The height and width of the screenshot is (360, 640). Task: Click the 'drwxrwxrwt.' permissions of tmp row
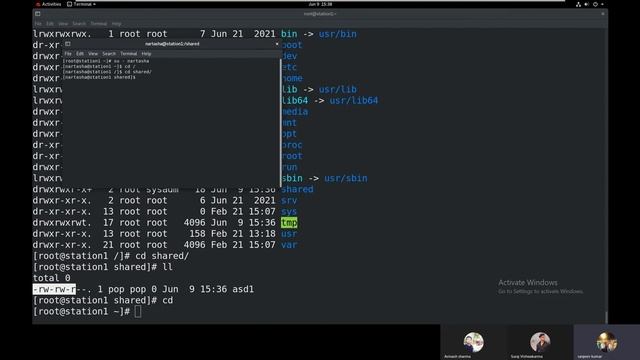[62, 223]
